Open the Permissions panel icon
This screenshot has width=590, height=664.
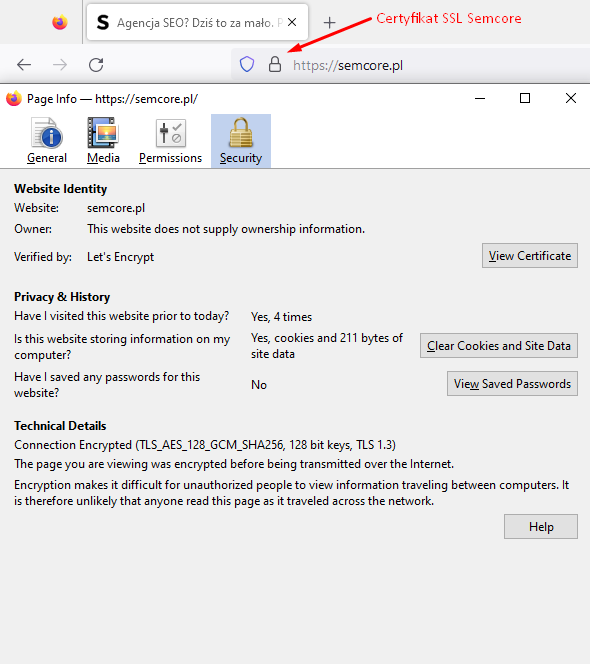(x=170, y=141)
